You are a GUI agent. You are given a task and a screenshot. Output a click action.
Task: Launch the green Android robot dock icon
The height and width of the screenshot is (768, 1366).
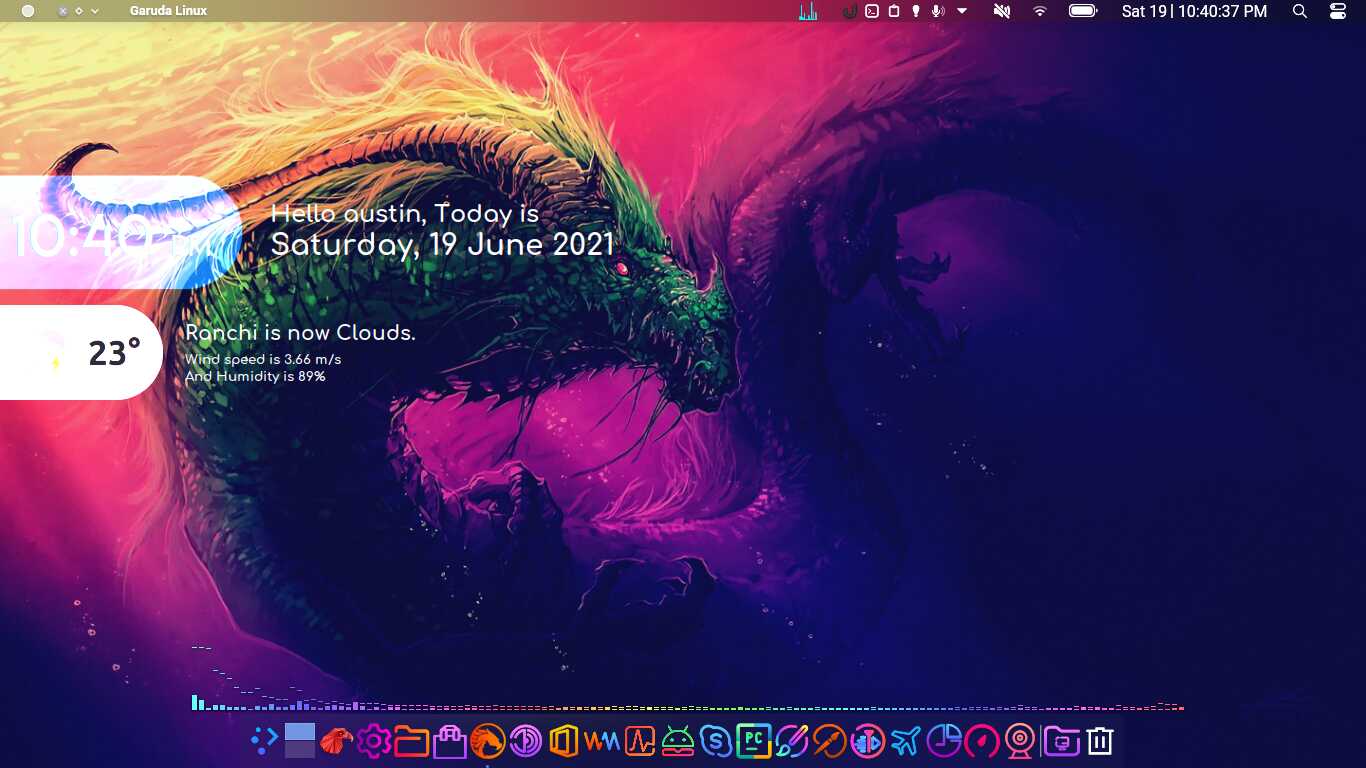(x=678, y=741)
